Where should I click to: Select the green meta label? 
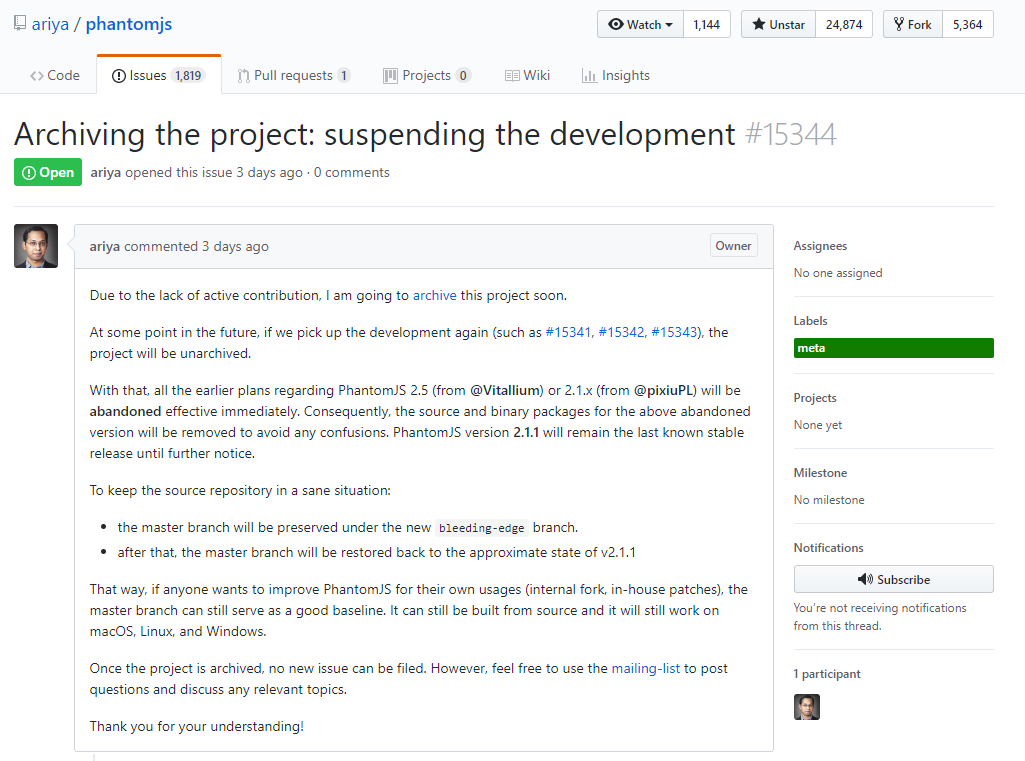893,348
